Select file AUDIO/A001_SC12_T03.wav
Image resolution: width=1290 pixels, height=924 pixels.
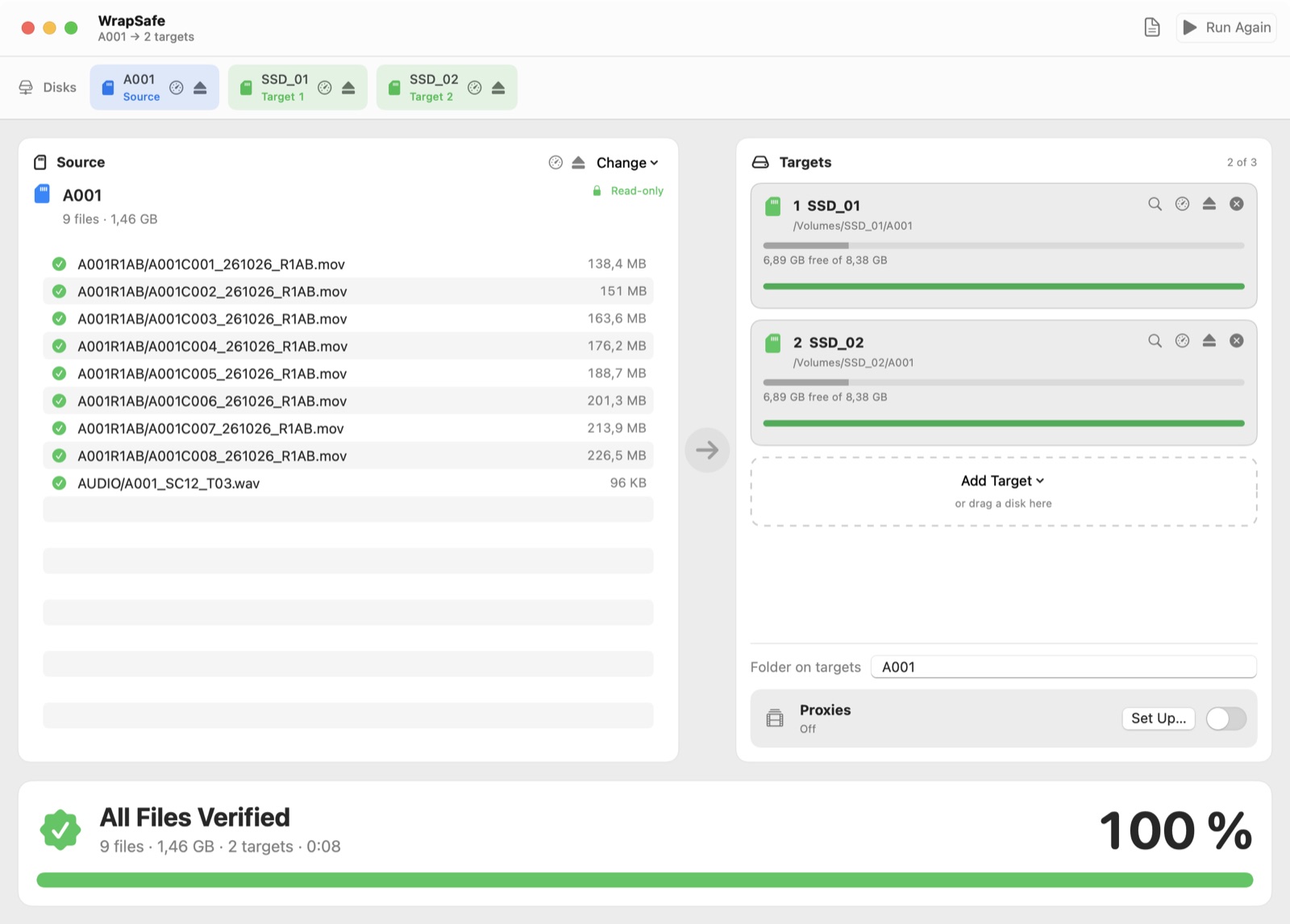click(x=348, y=483)
